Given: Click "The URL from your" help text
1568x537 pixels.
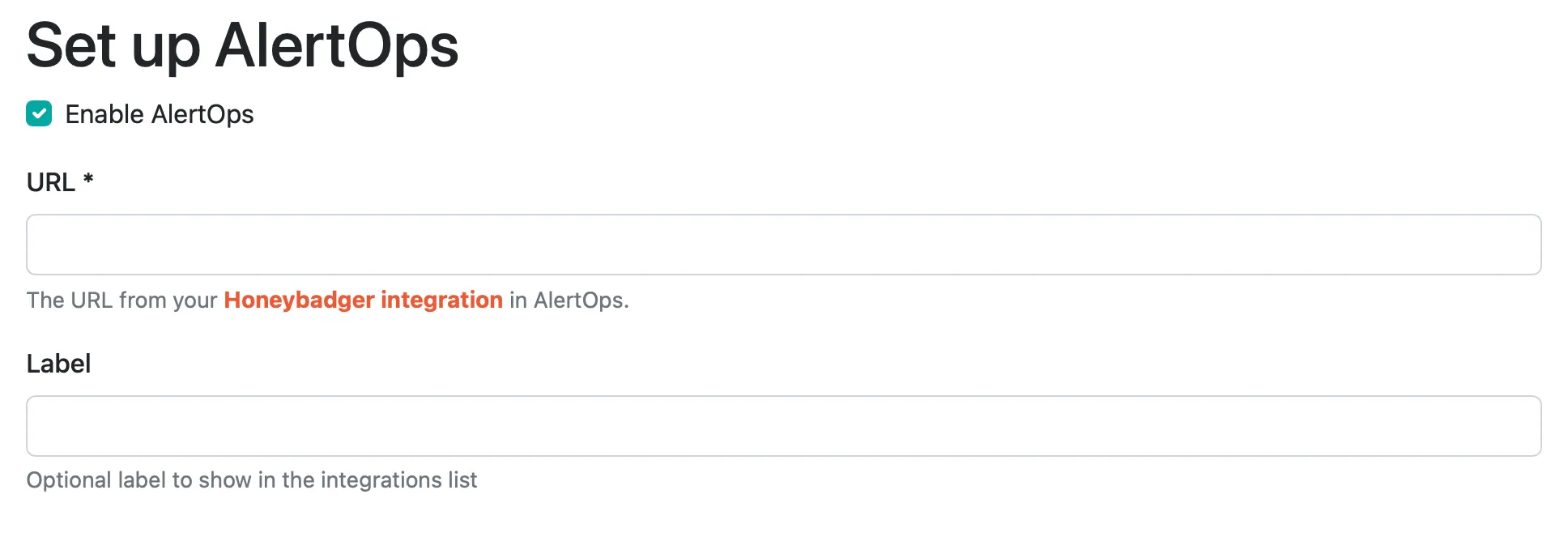Looking at the screenshot, I should pos(121,300).
